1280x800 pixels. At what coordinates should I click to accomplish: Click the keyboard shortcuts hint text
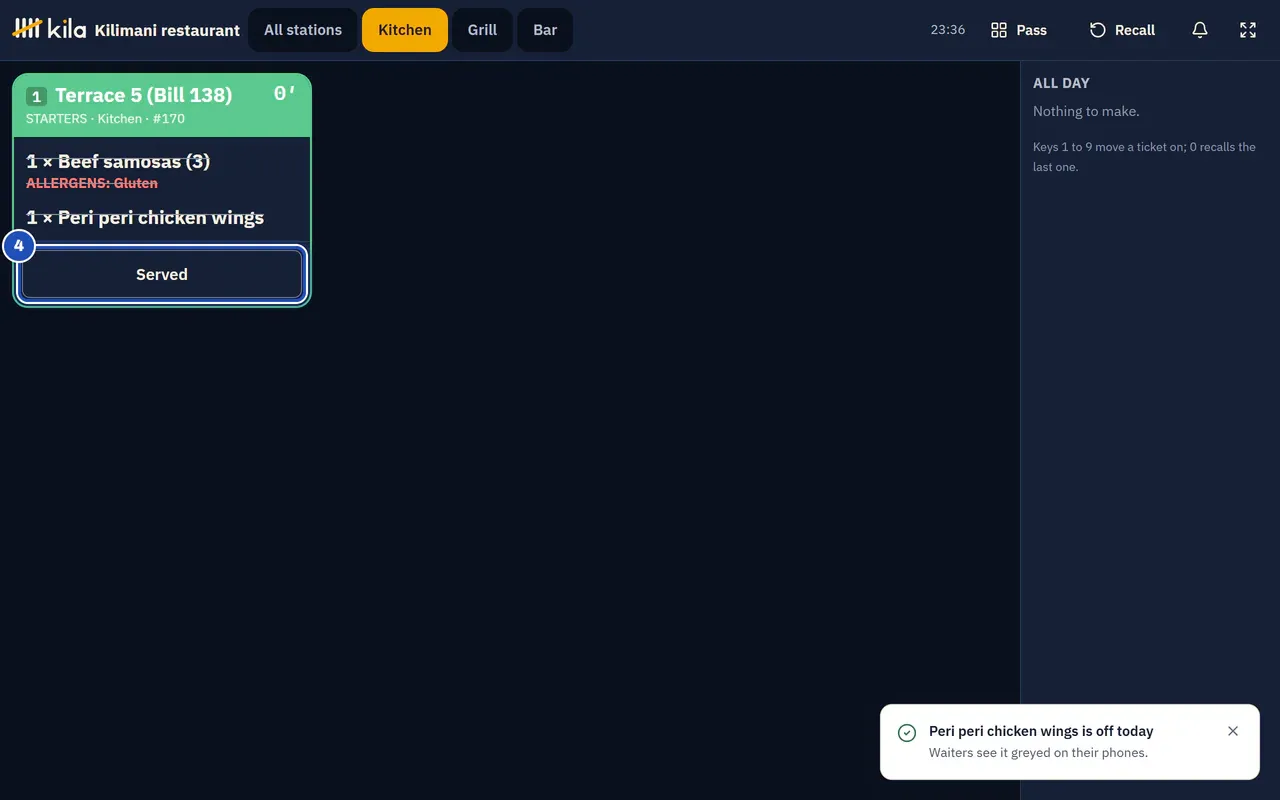coord(1144,157)
